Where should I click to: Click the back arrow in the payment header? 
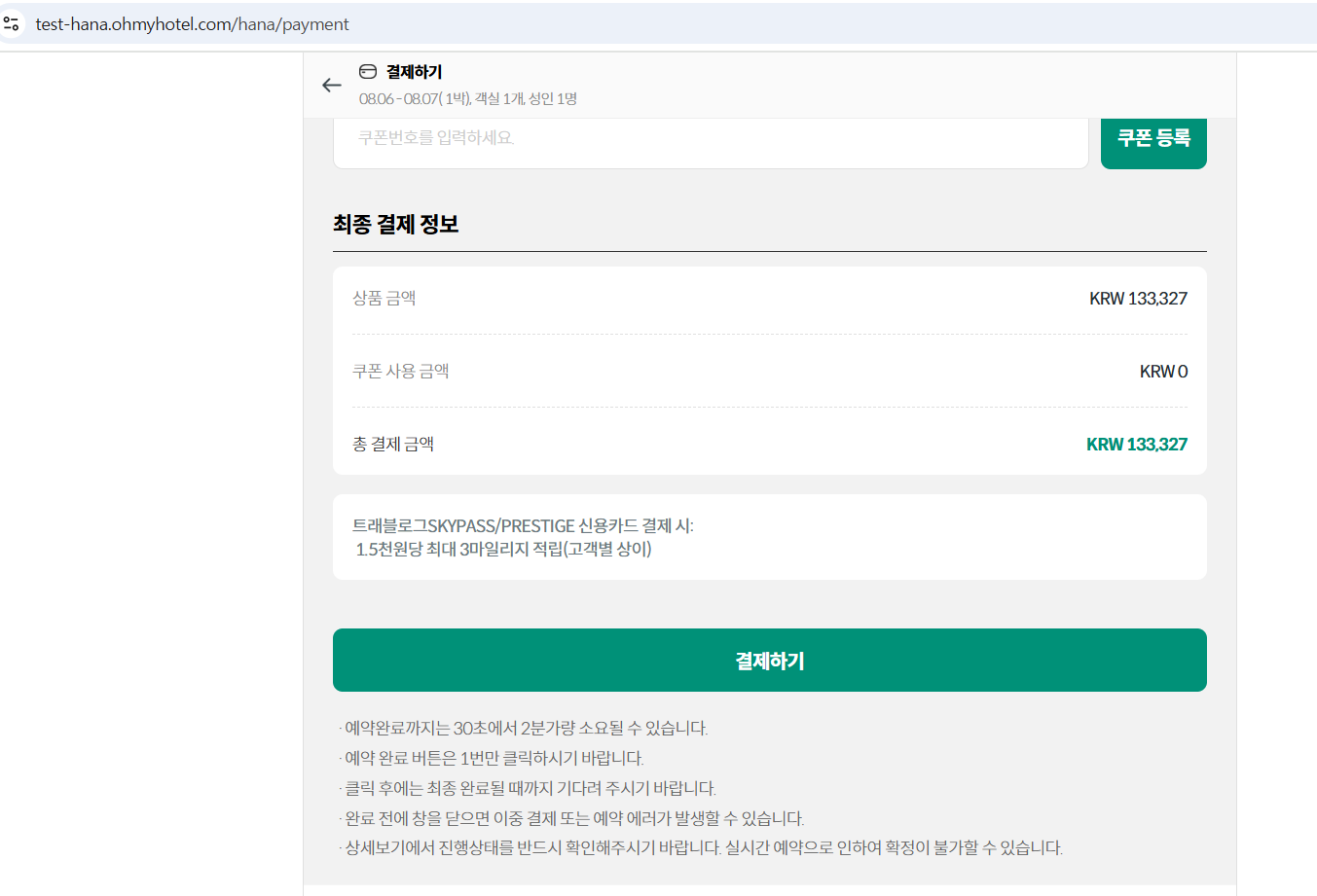(x=332, y=86)
